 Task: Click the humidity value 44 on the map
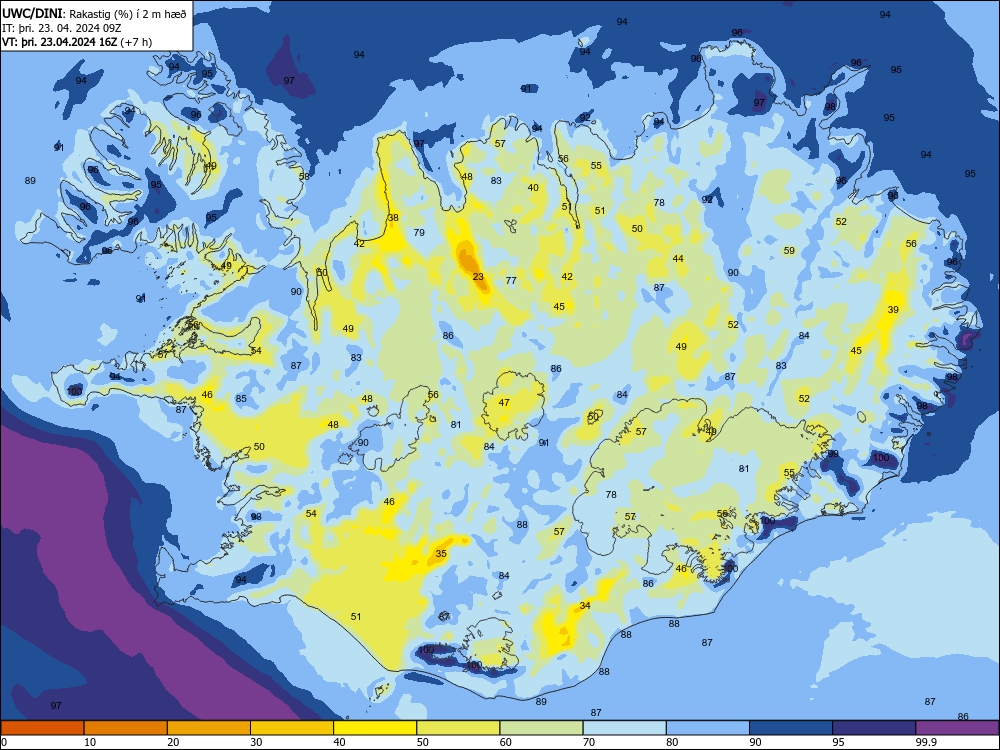pos(678,258)
